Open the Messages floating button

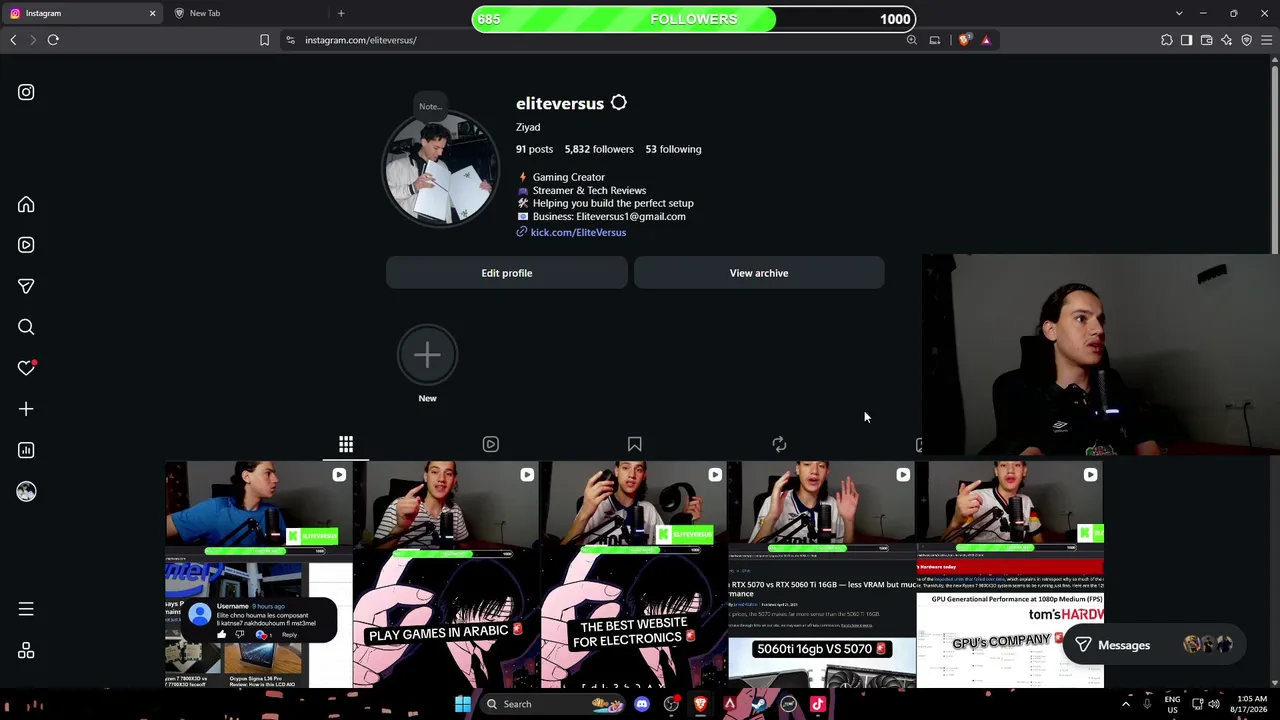click(x=1153, y=645)
